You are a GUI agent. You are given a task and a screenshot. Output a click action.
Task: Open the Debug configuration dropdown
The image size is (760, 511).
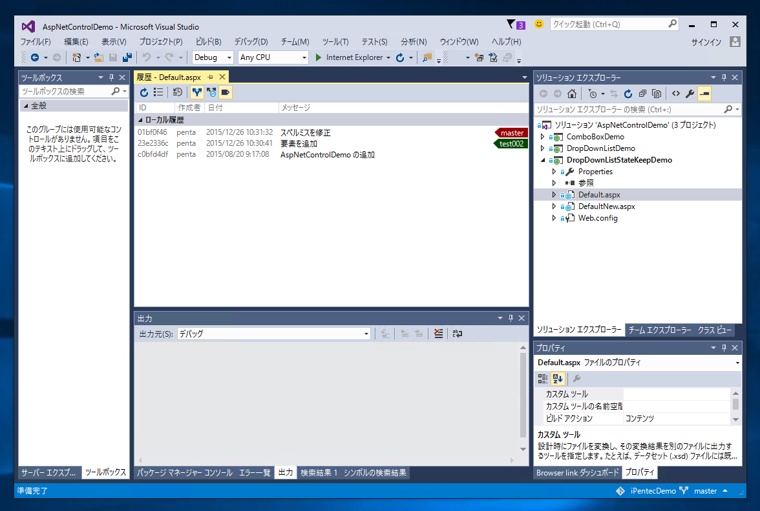tap(213, 57)
